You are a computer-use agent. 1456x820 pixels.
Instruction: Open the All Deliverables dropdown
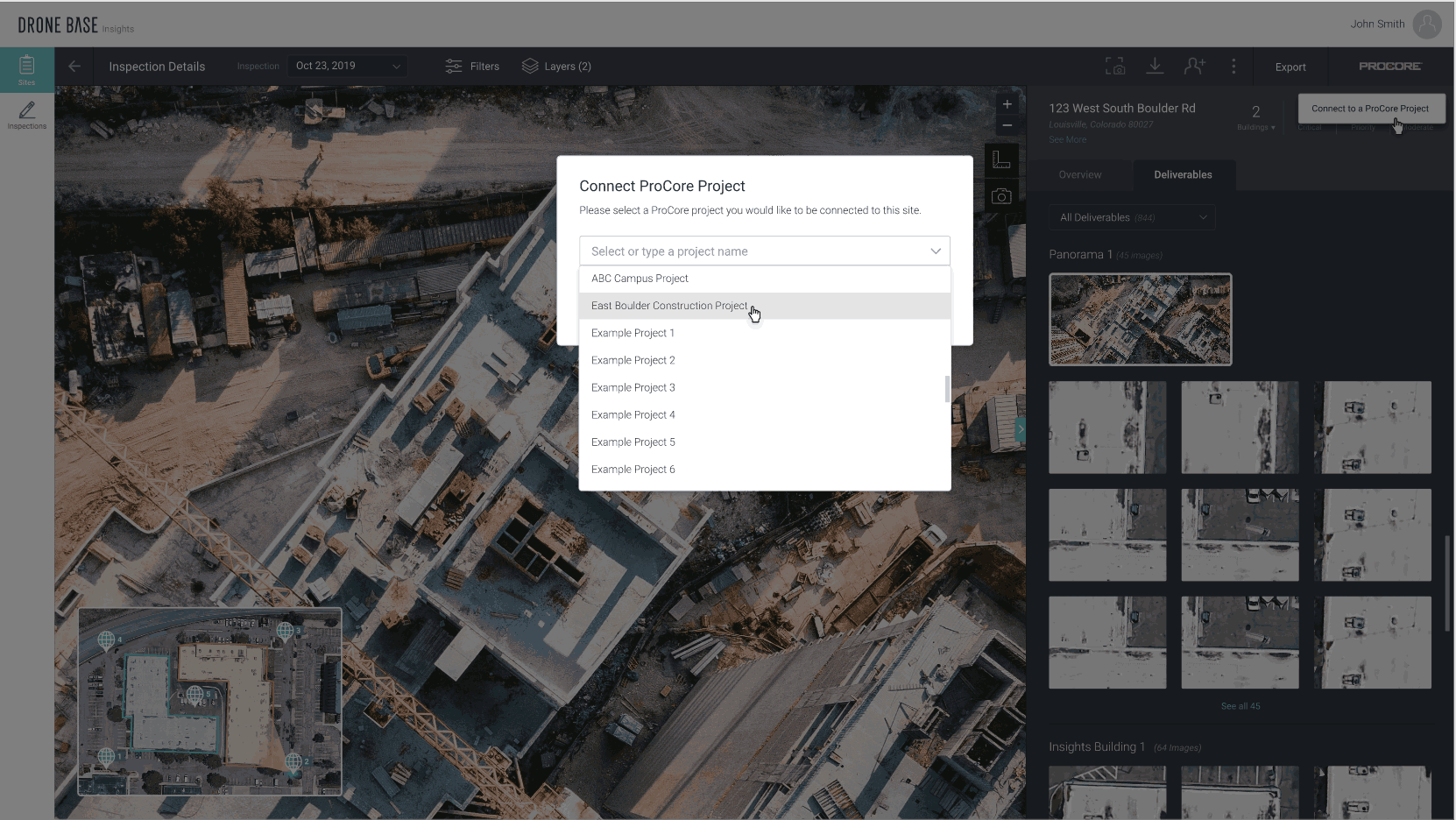coord(1132,217)
